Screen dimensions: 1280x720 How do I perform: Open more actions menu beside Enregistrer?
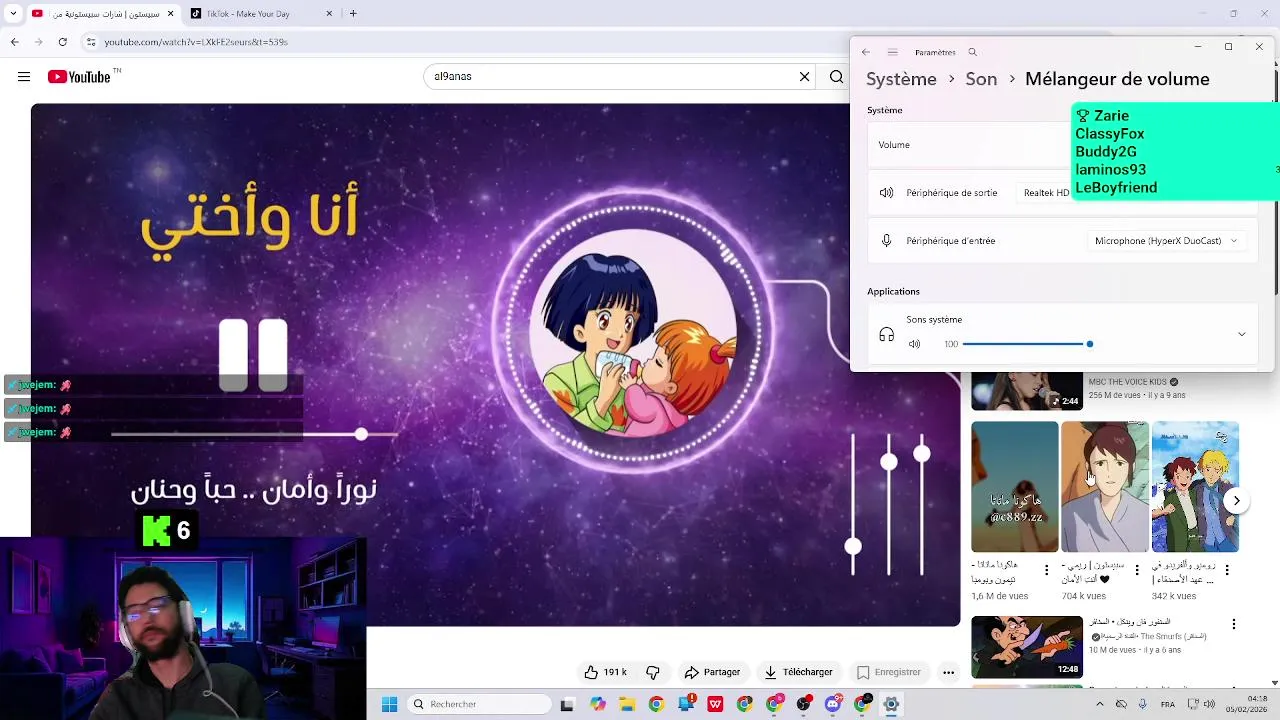coord(948,672)
